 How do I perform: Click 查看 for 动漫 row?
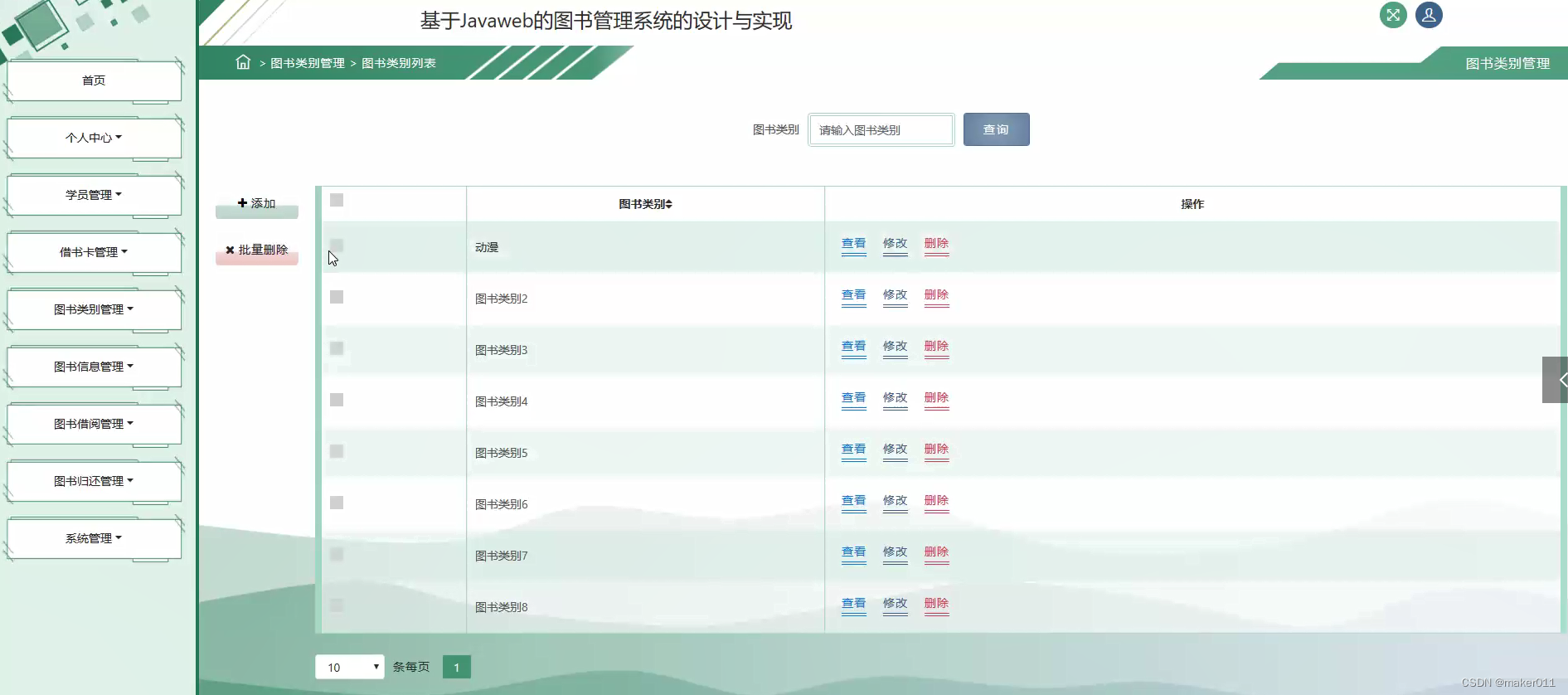853,244
